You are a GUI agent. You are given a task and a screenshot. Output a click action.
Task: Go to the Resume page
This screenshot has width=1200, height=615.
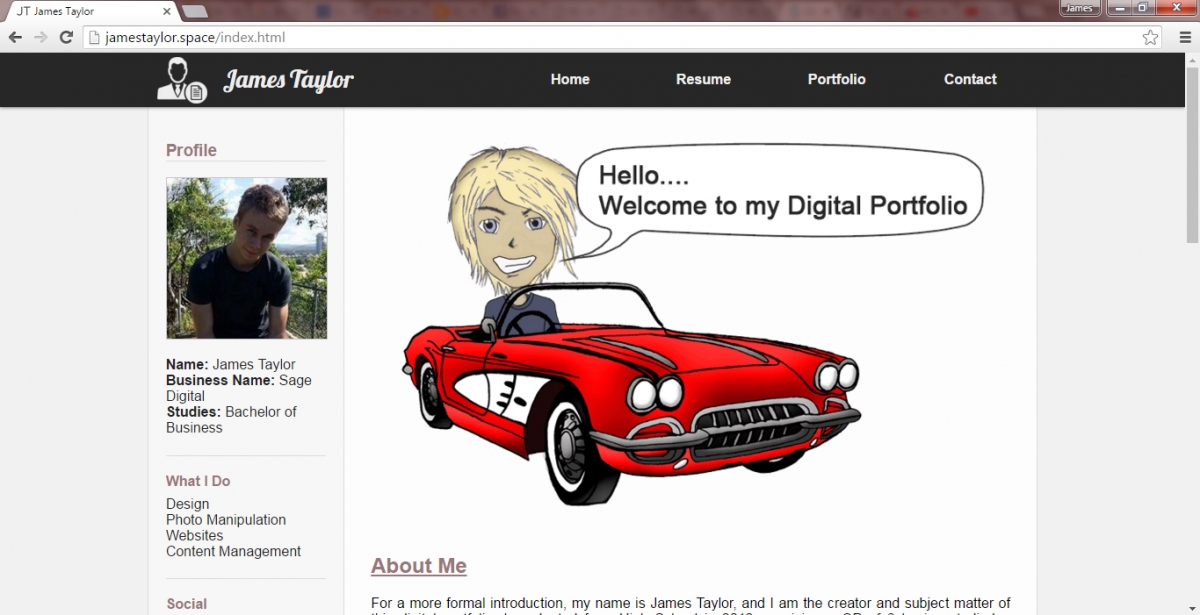pos(703,79)
